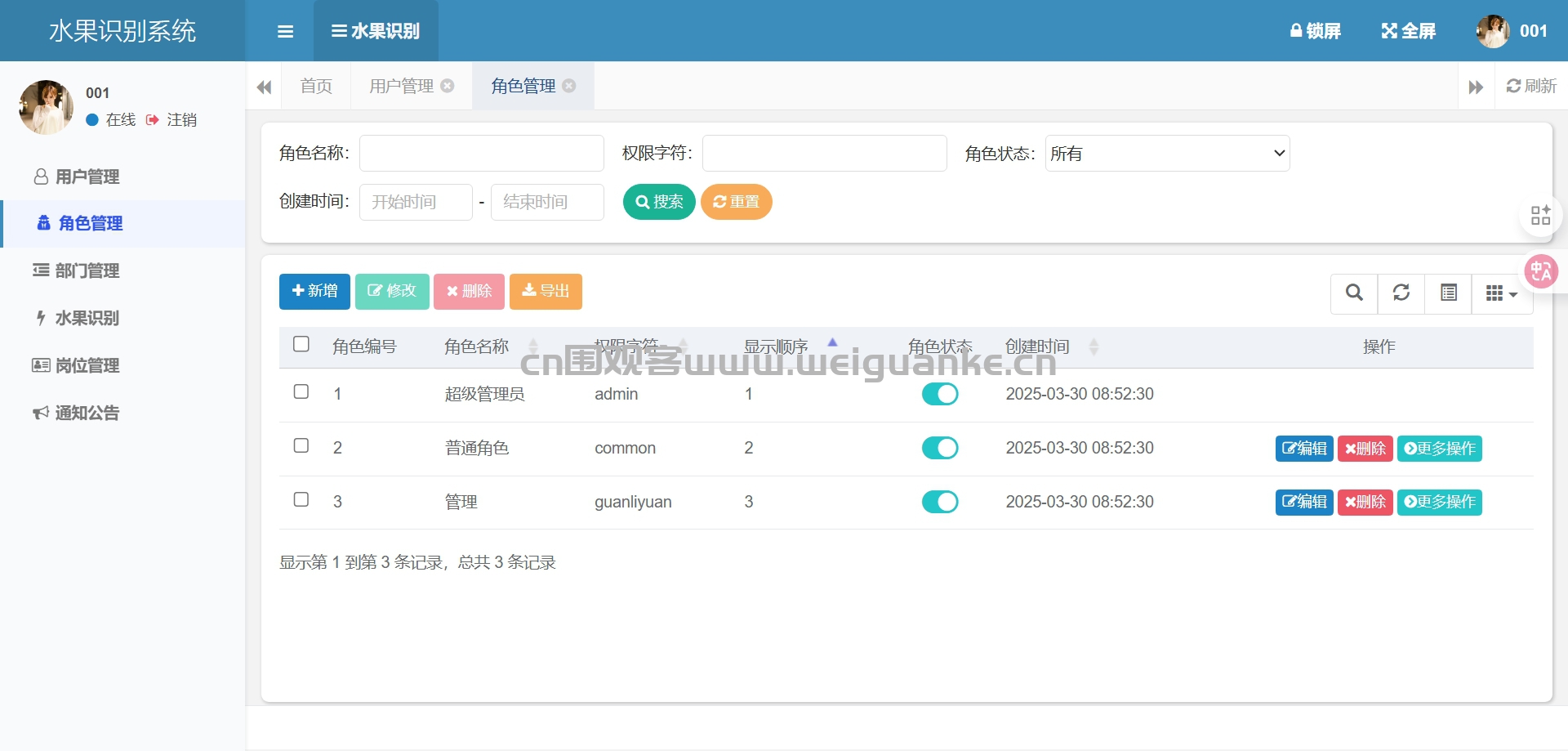Viewport: 1568px width, 751px height.
Task: Open the 水果识别 top menu
Action: click(376, 31)
